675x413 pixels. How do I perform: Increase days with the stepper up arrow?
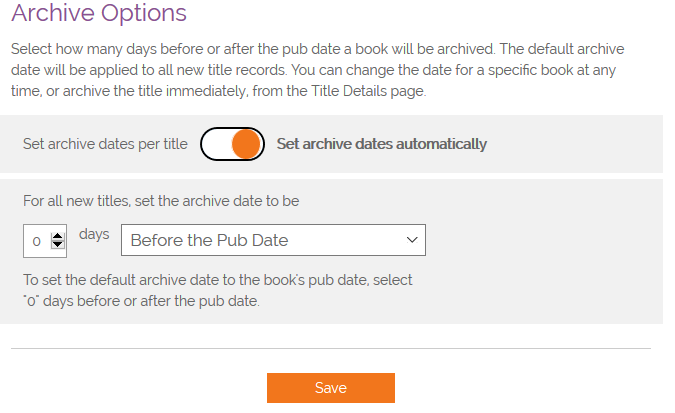(x=57, y=236)
